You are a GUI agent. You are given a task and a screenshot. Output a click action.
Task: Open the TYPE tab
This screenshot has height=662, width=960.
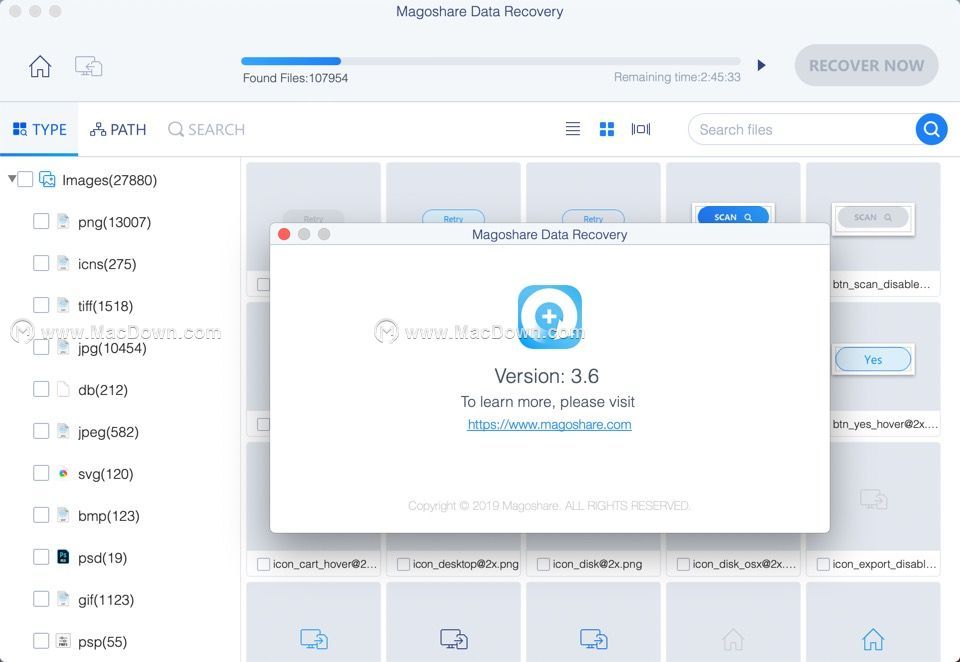39,129
